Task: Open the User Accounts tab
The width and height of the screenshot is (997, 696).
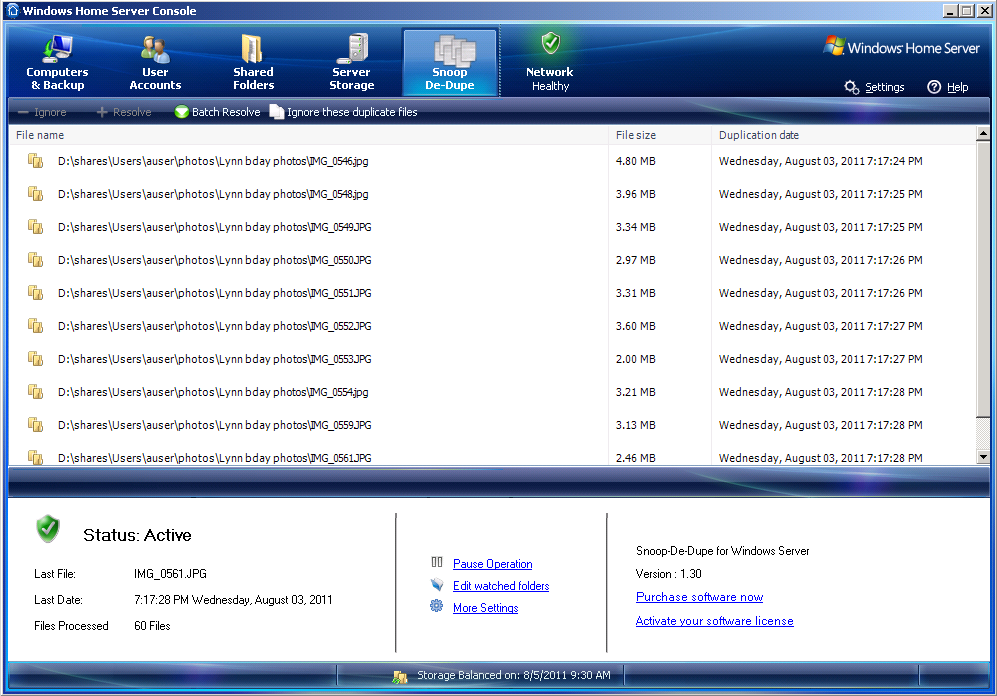Action: tap(155, 63)
